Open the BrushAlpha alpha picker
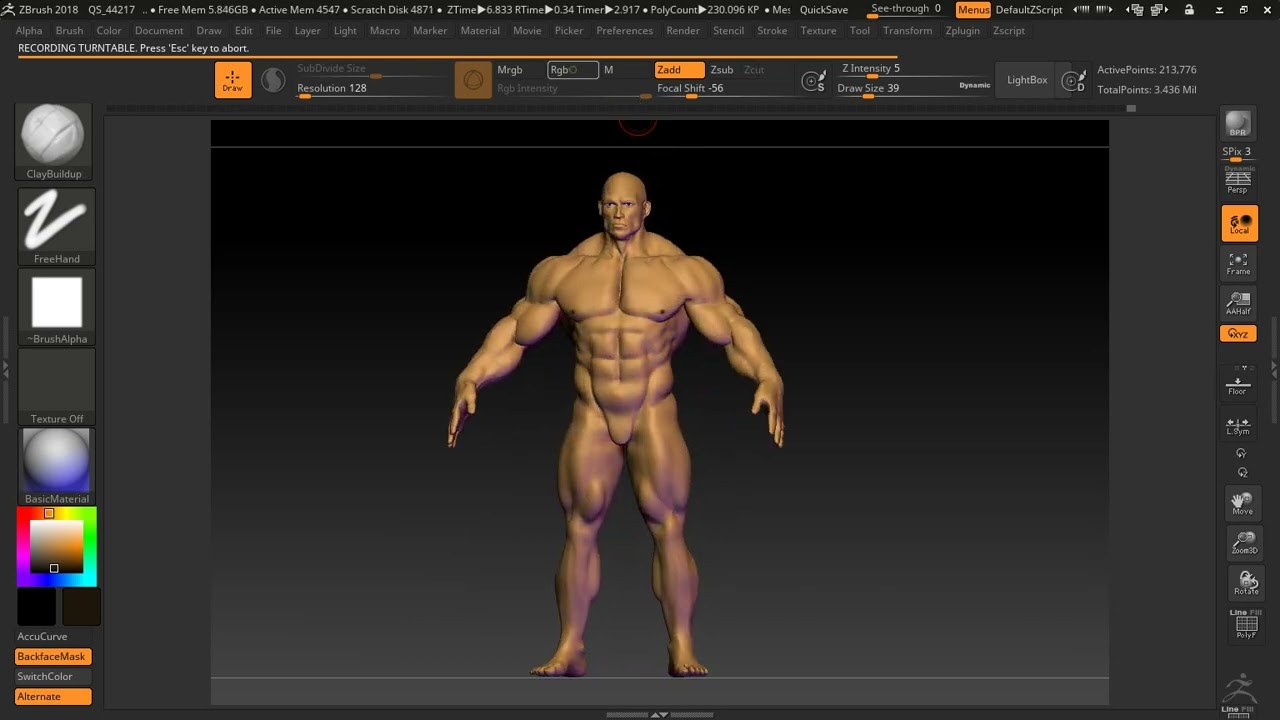This screenshot has height=720, width=1280. tap(56, 308)
